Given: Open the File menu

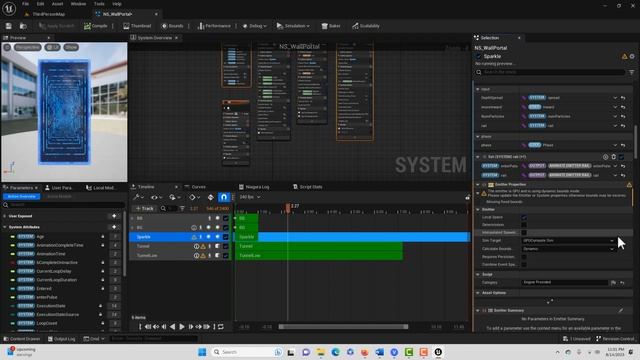Looking at the screenshot, I should [x=25, y=4].
